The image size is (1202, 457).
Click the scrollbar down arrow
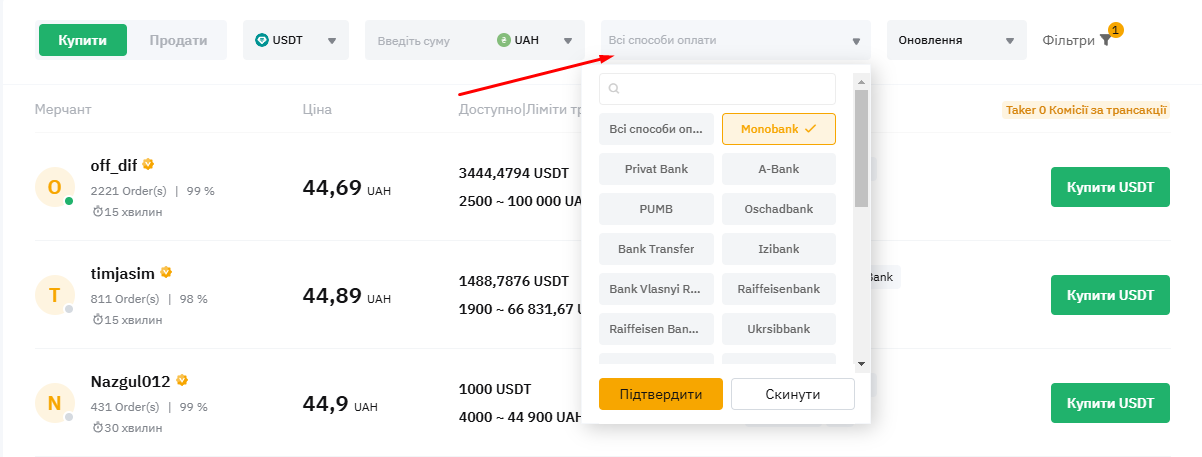coord(861,363)
